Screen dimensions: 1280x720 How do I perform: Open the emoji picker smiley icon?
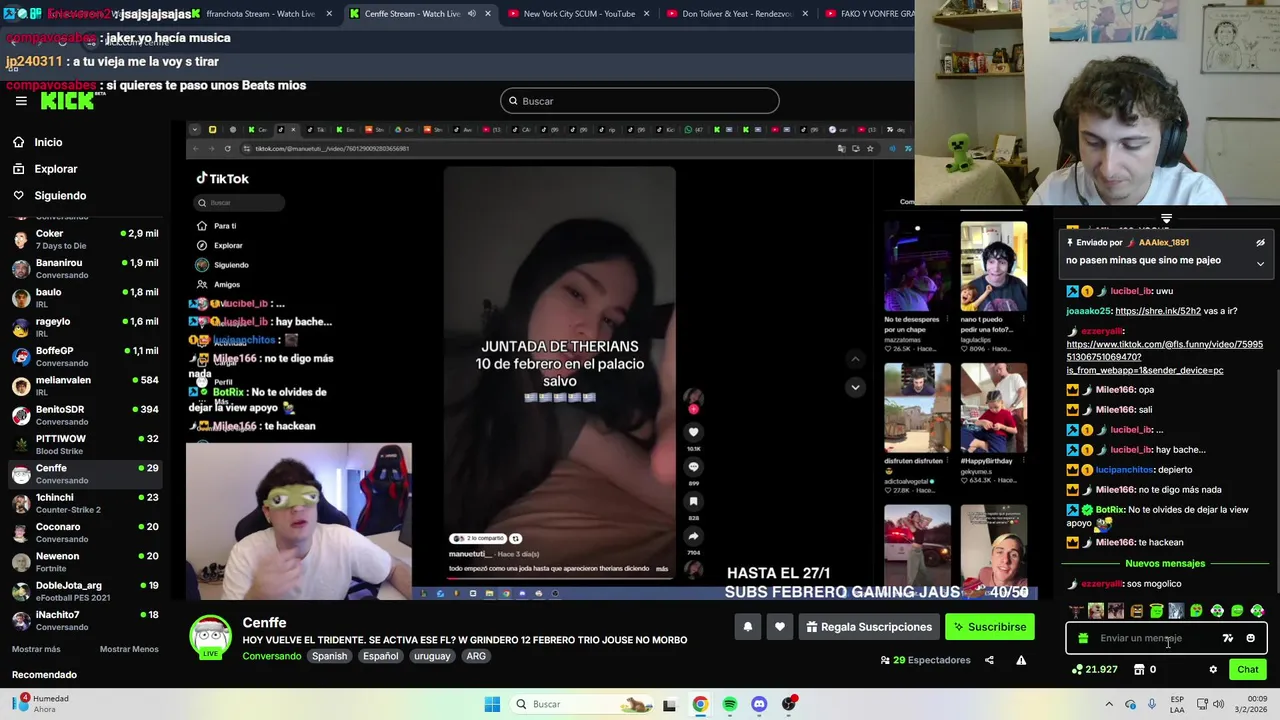click(1250, 638)
